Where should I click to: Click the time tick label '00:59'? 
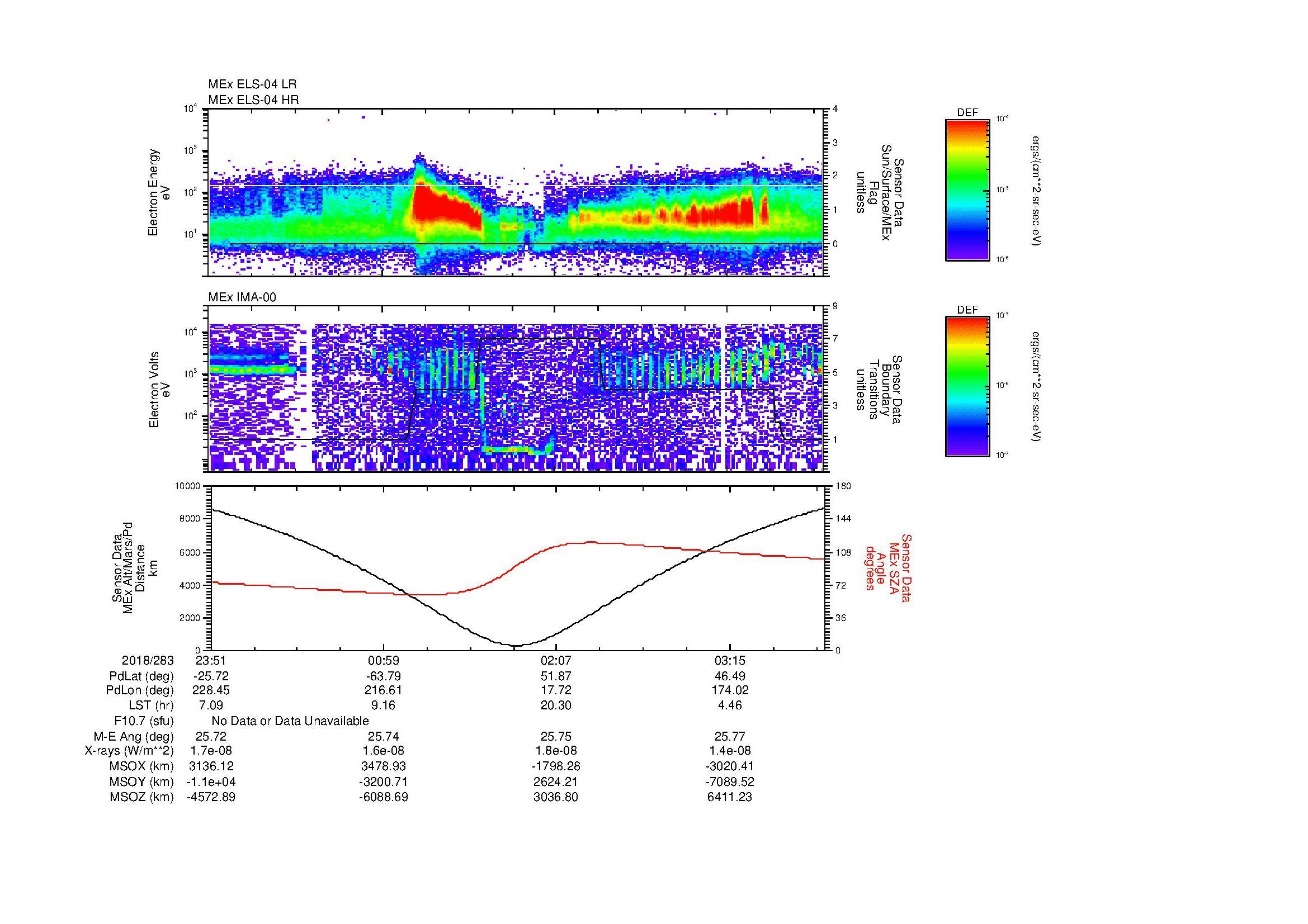point(384,660)
